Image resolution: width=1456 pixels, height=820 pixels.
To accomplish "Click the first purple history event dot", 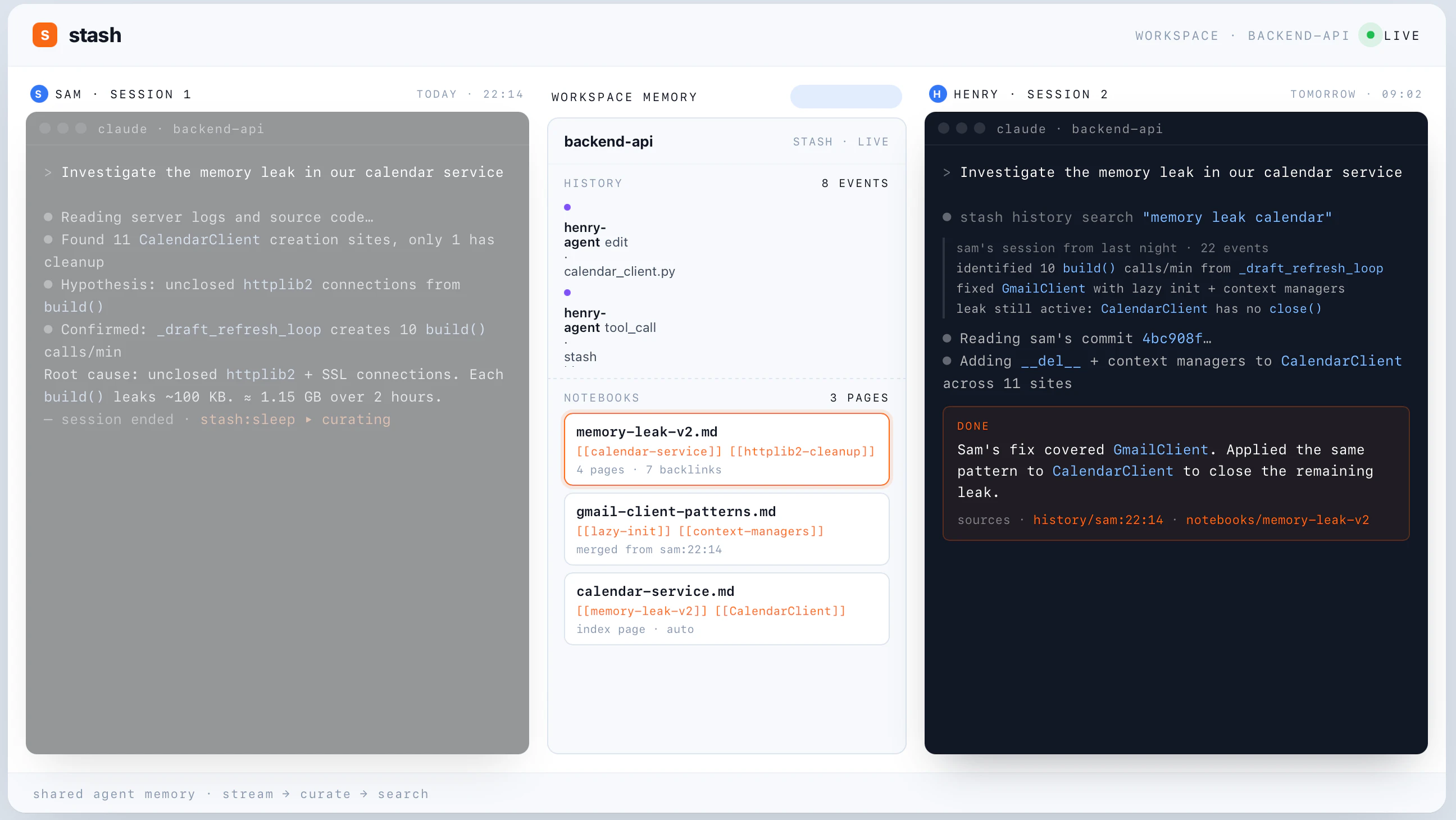I will [x=567, y=207].
